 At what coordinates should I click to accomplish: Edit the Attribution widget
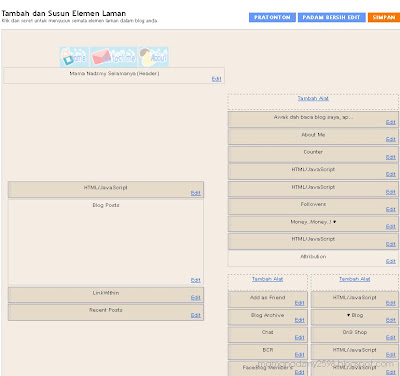click(391, 261)
